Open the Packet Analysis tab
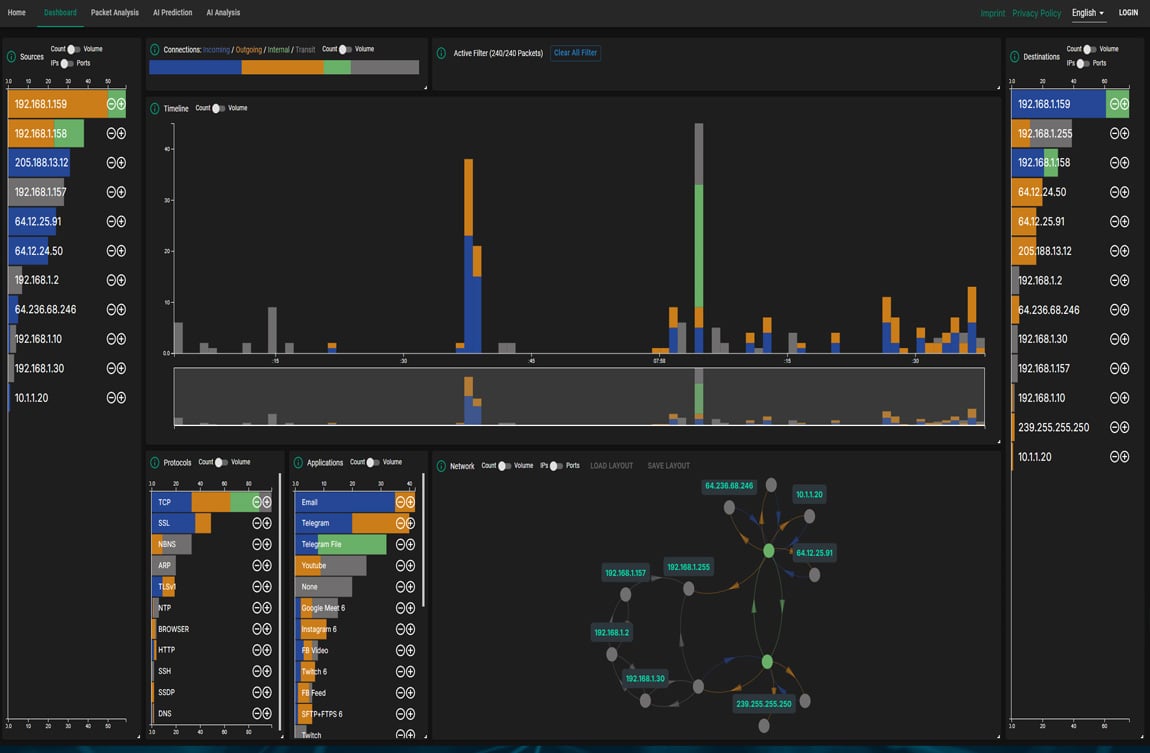1150x753 pixels. [115, 13]
